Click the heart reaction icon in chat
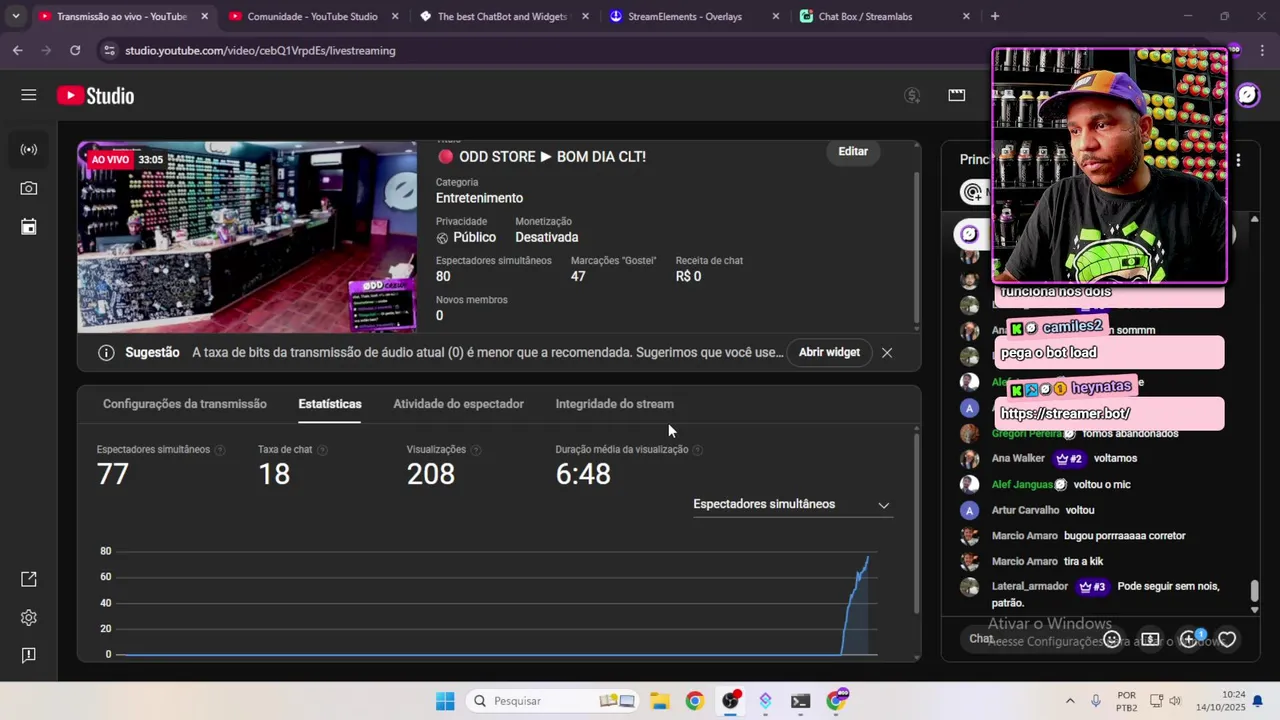1280x720 pixels. (x=1227, y=639)
